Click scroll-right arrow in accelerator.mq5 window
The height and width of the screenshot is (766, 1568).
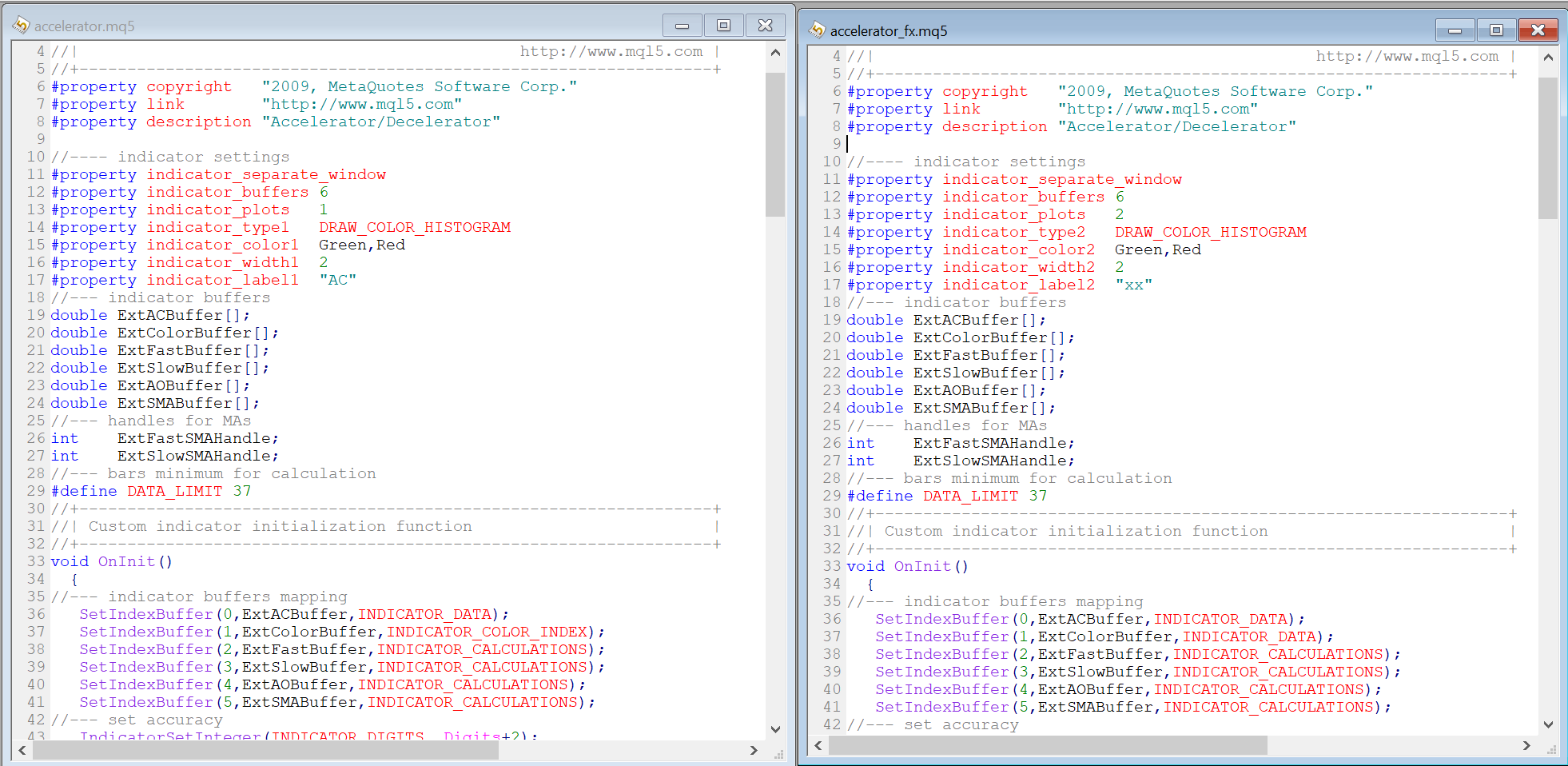pyautogui.click(x=753, y=750)
